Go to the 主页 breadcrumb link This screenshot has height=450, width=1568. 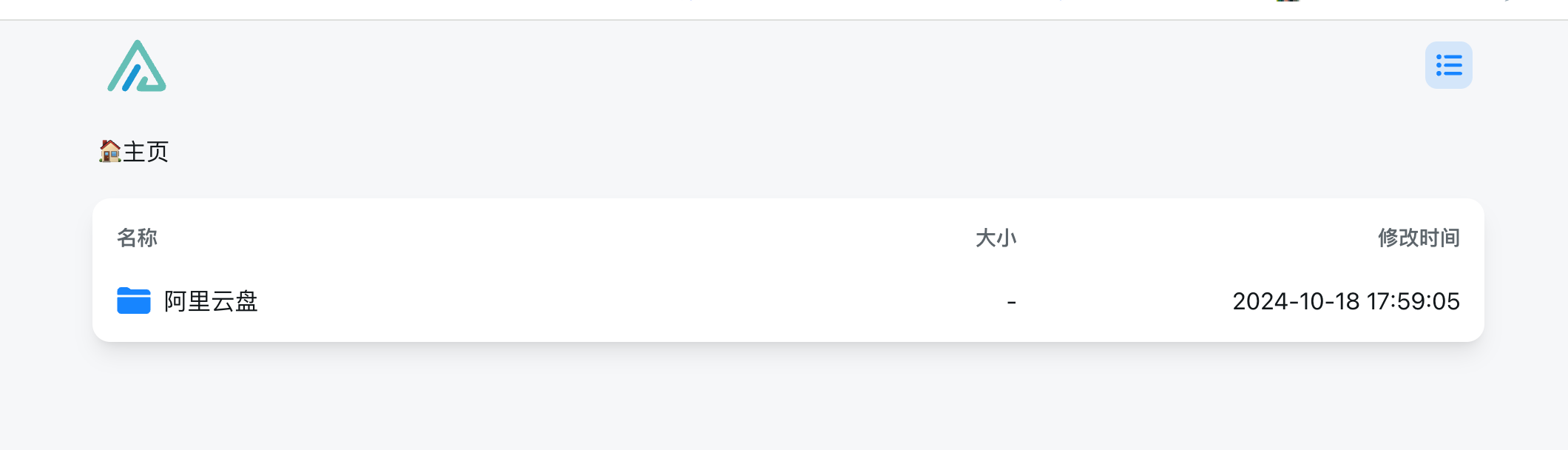point(134,151)
